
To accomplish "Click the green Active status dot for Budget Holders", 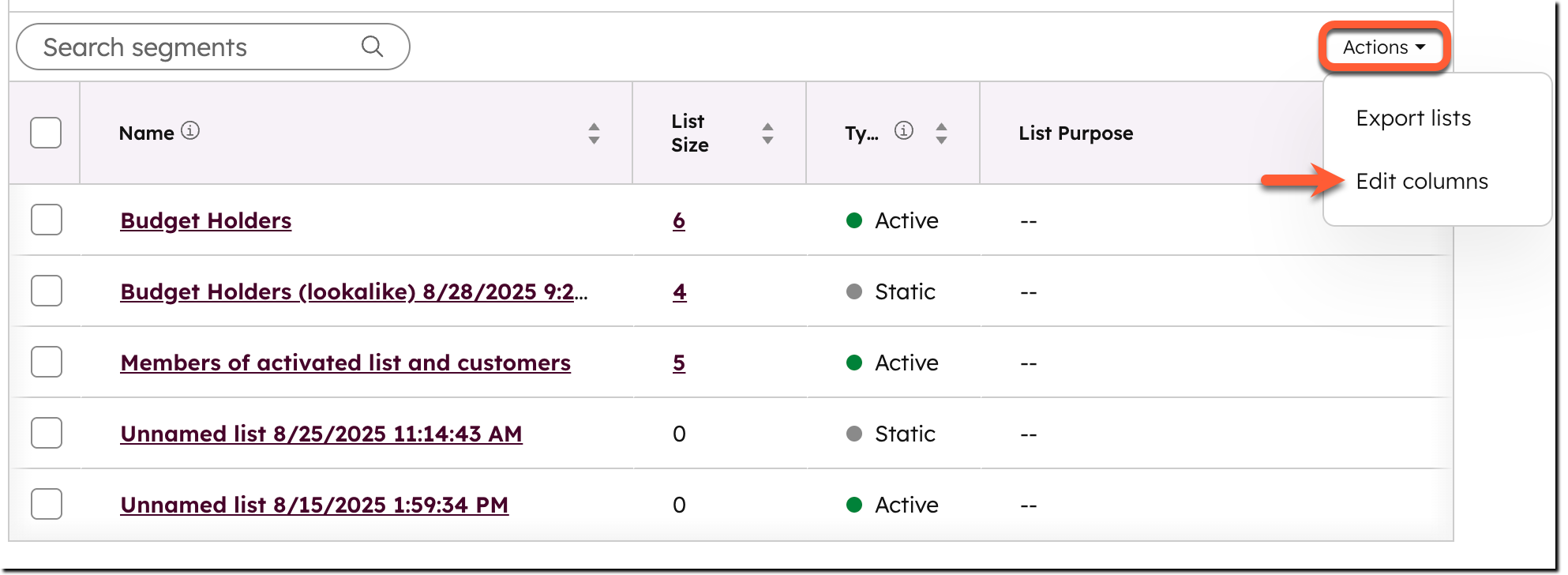I will [853, 220].
